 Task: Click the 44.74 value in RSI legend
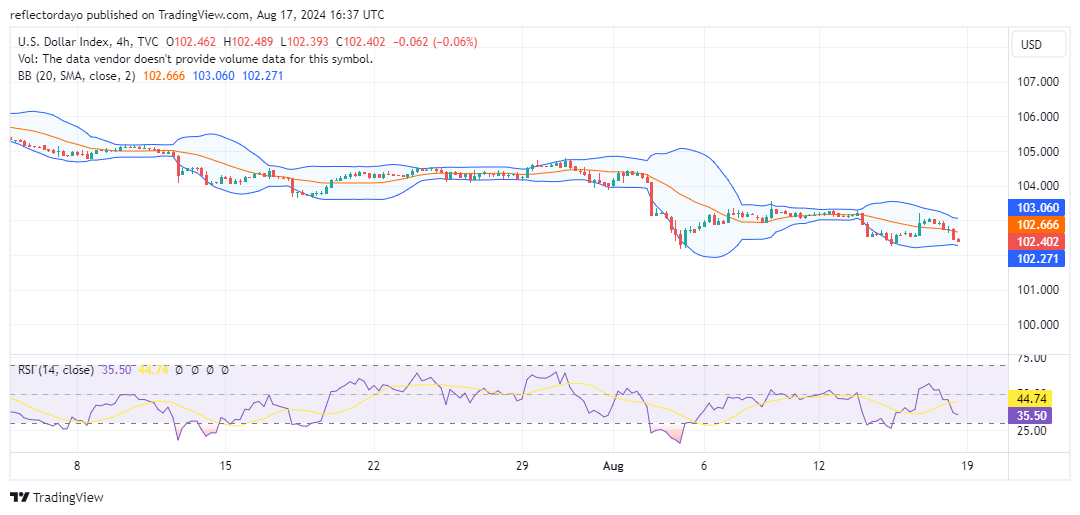coord(152,370)
